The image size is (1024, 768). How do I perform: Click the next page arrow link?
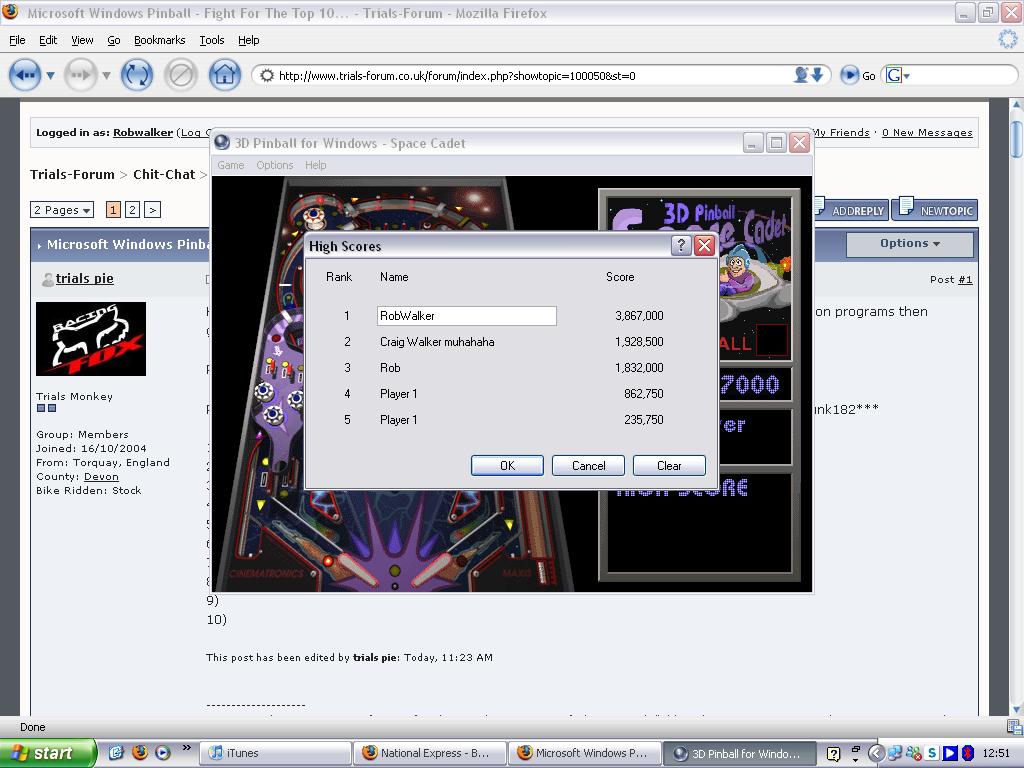point(152,210)
